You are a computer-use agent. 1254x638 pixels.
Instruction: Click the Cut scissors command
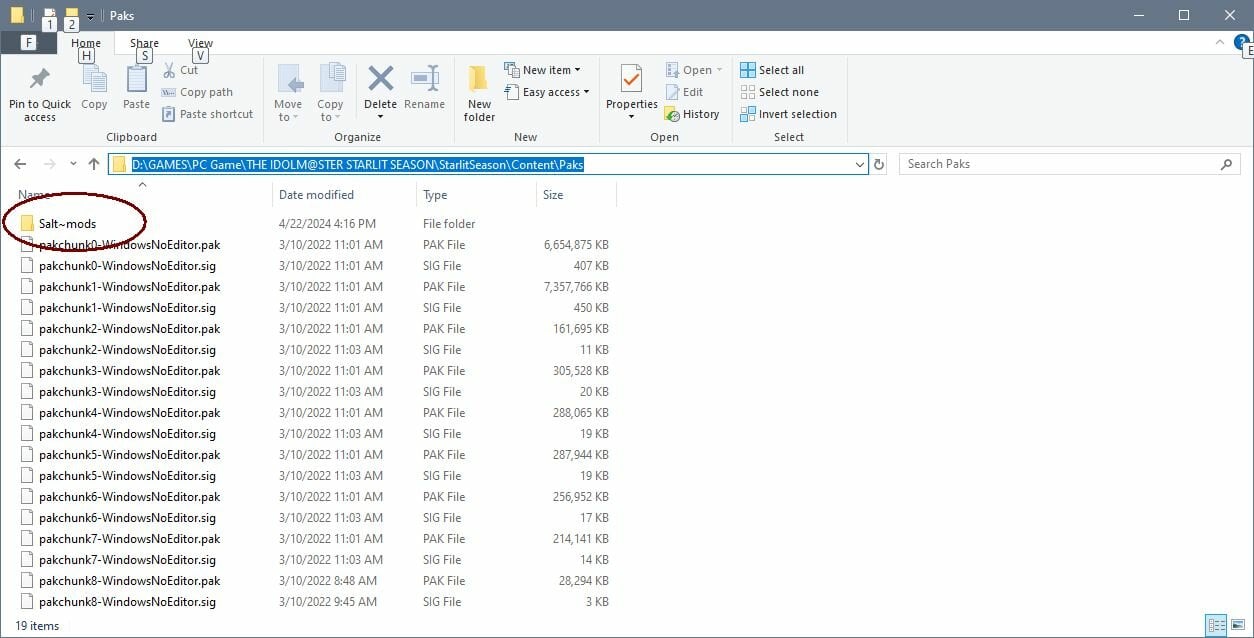(181, 70)
